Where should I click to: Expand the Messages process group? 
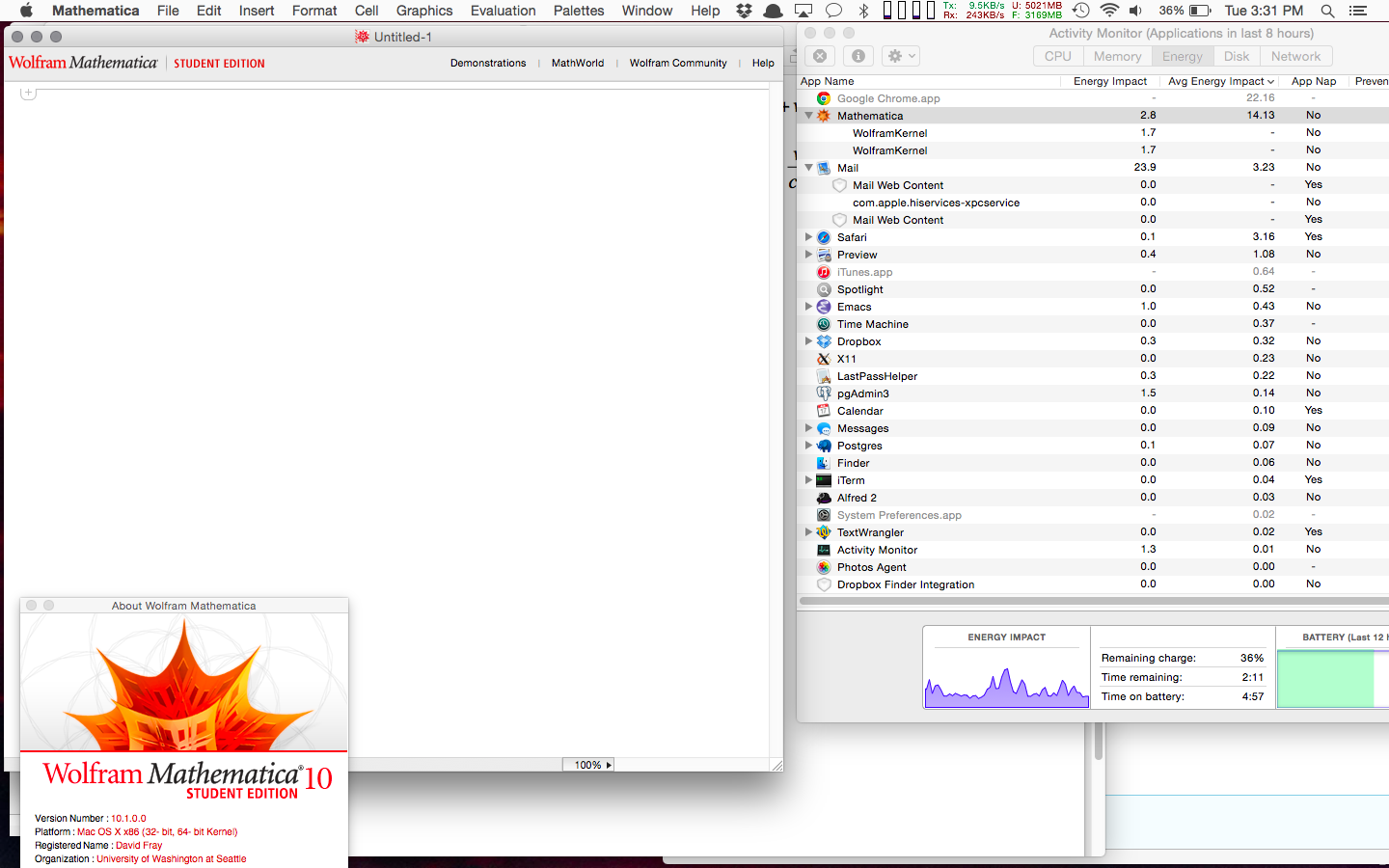(x=808, y=428)
